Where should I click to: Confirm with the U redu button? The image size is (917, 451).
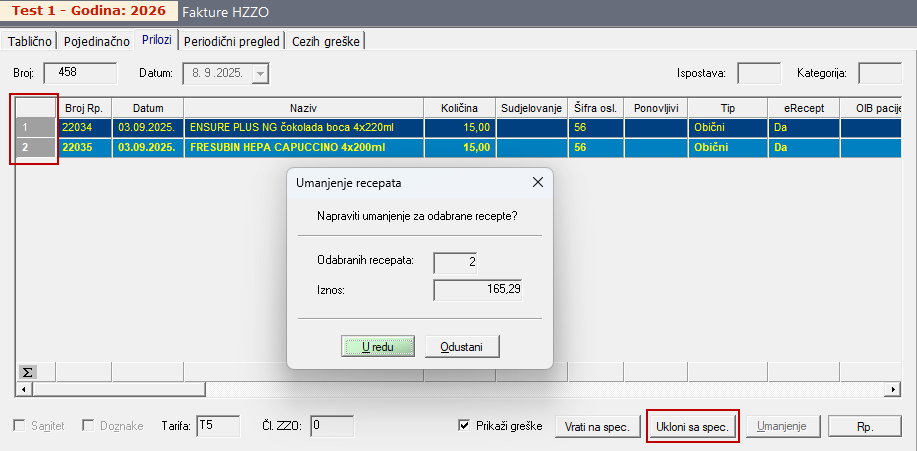coord(378,346)
